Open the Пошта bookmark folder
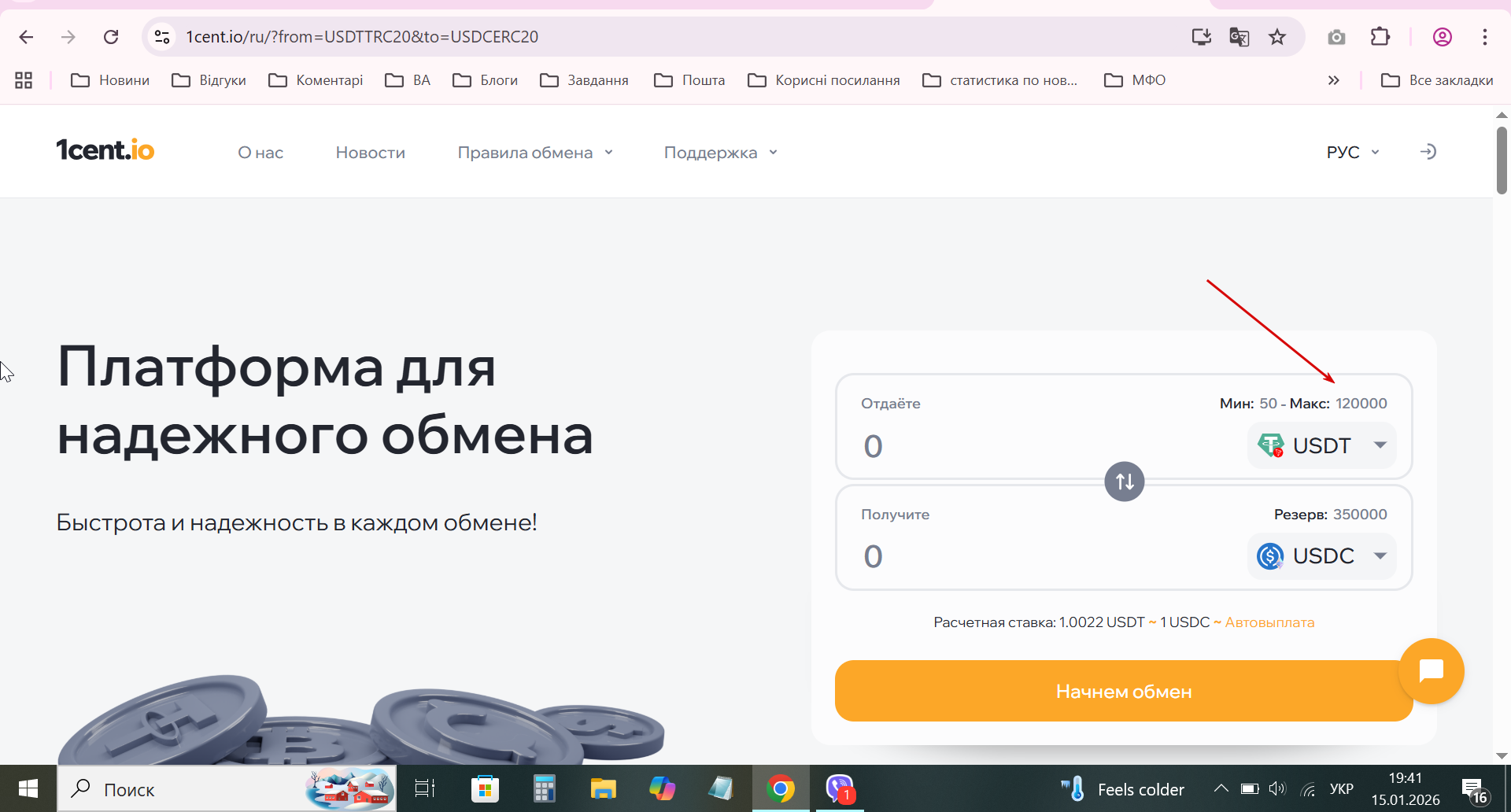The width and height of the screenshot is (1511, 812). [689, 80]
